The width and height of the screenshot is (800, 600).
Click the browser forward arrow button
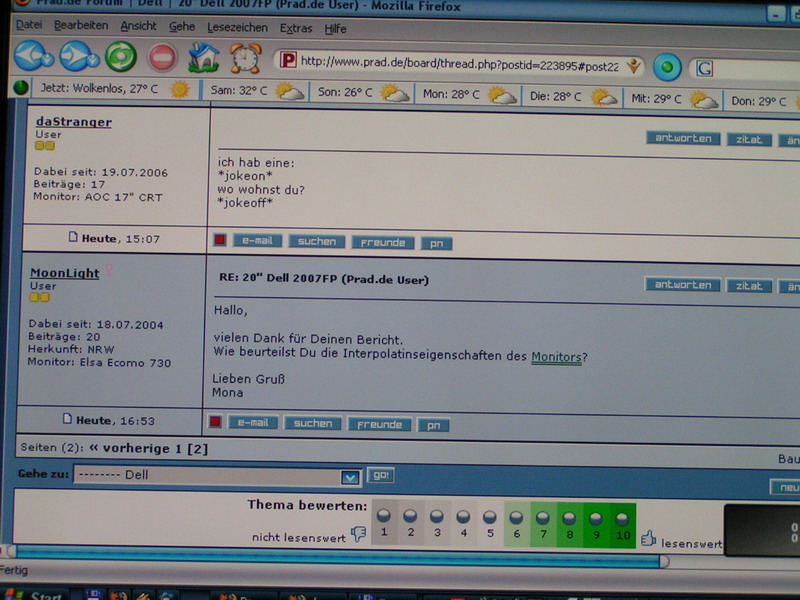tap(78, 56)
